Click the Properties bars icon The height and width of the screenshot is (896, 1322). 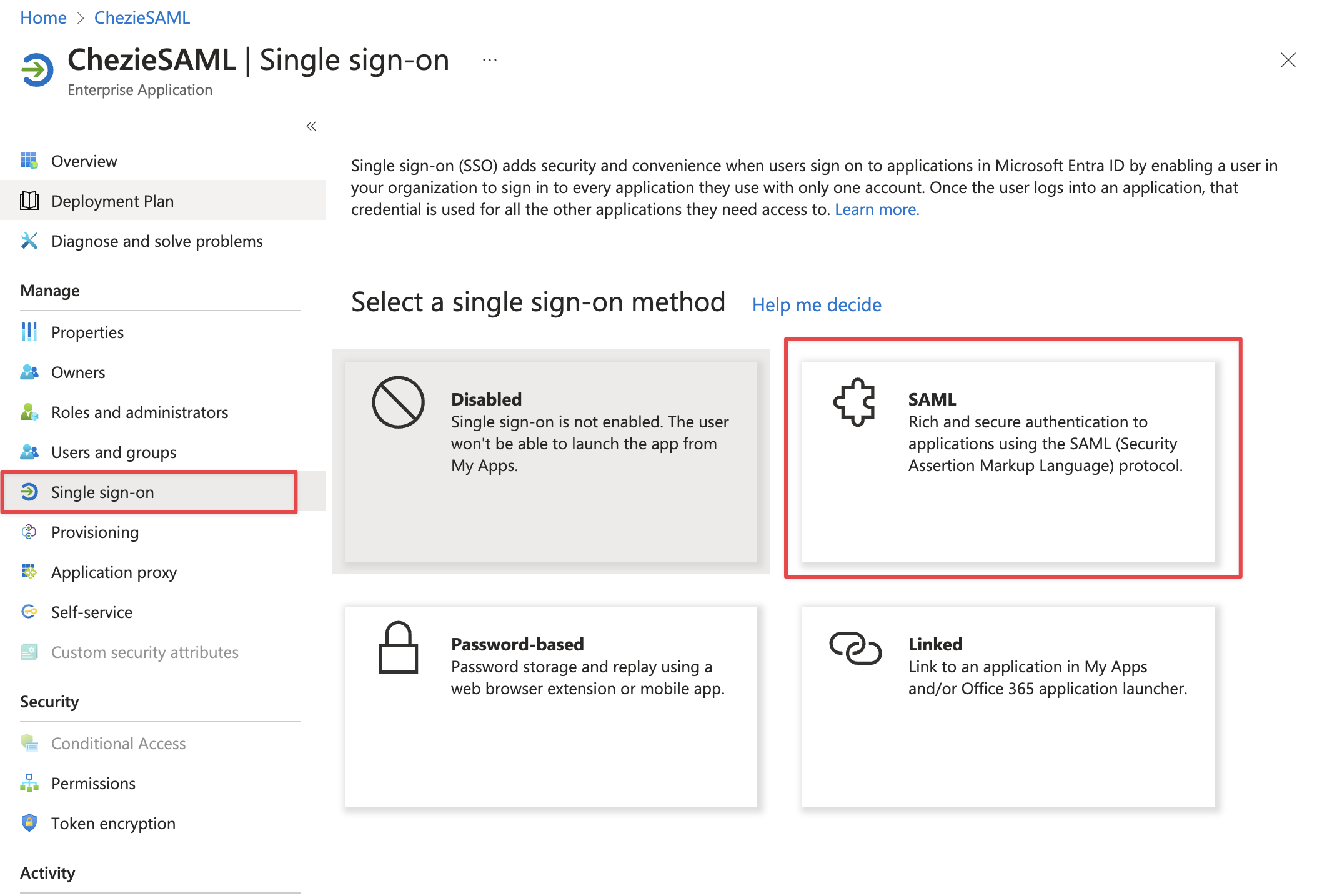click(29, 332)
